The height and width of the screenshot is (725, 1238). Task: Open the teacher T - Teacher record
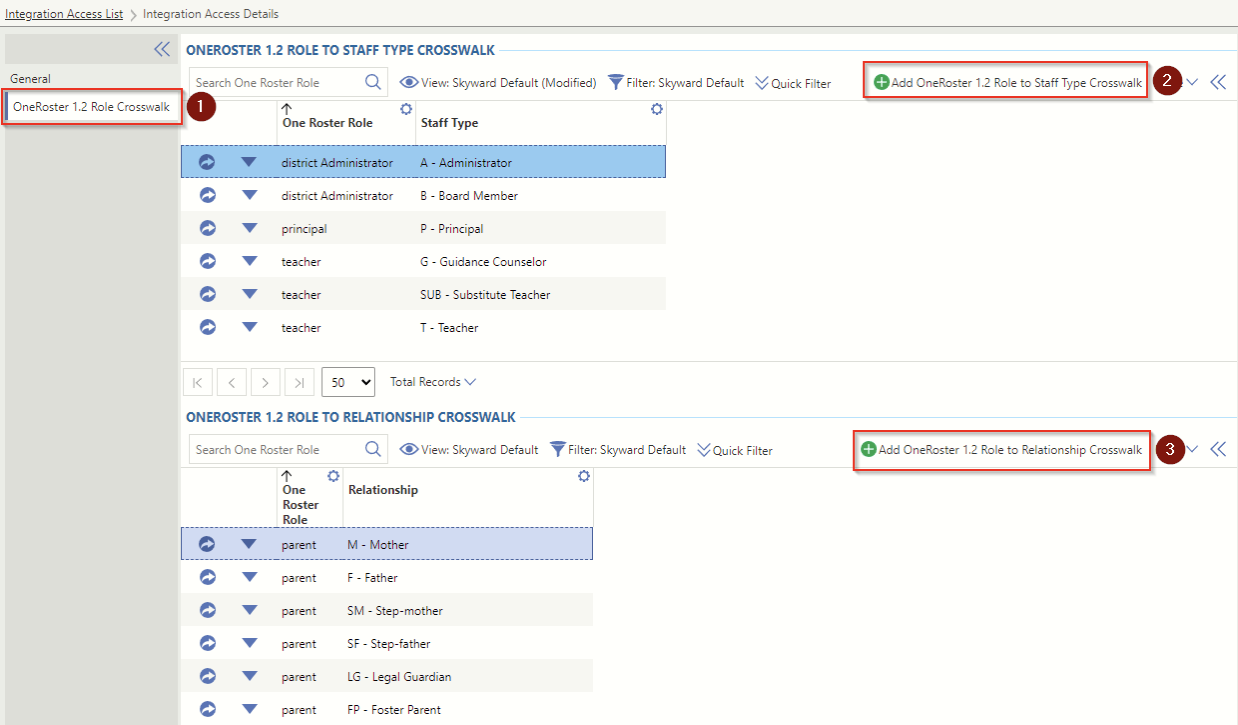pyautogui.click(x=207, y=327)
